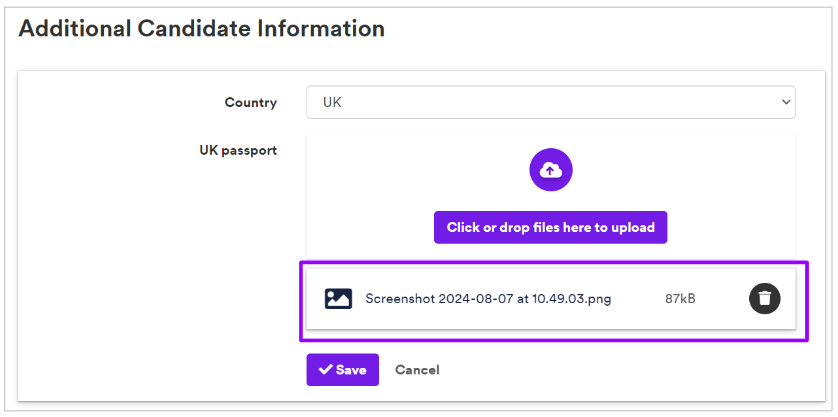Cancel the candidate information form
Viewport: 838px width, 417px height.
[417, 369]
